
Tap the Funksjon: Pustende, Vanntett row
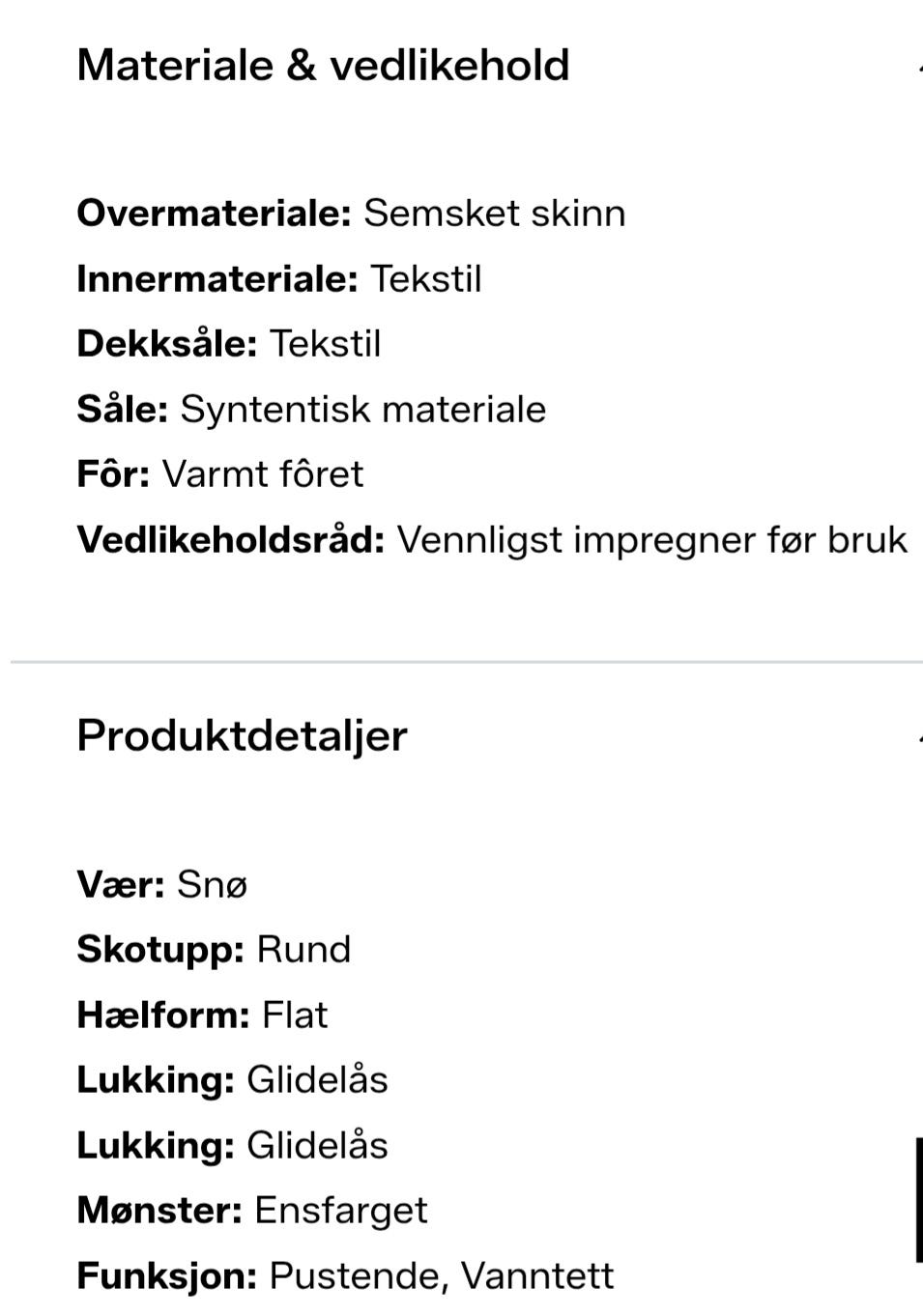click(344, 1276)
